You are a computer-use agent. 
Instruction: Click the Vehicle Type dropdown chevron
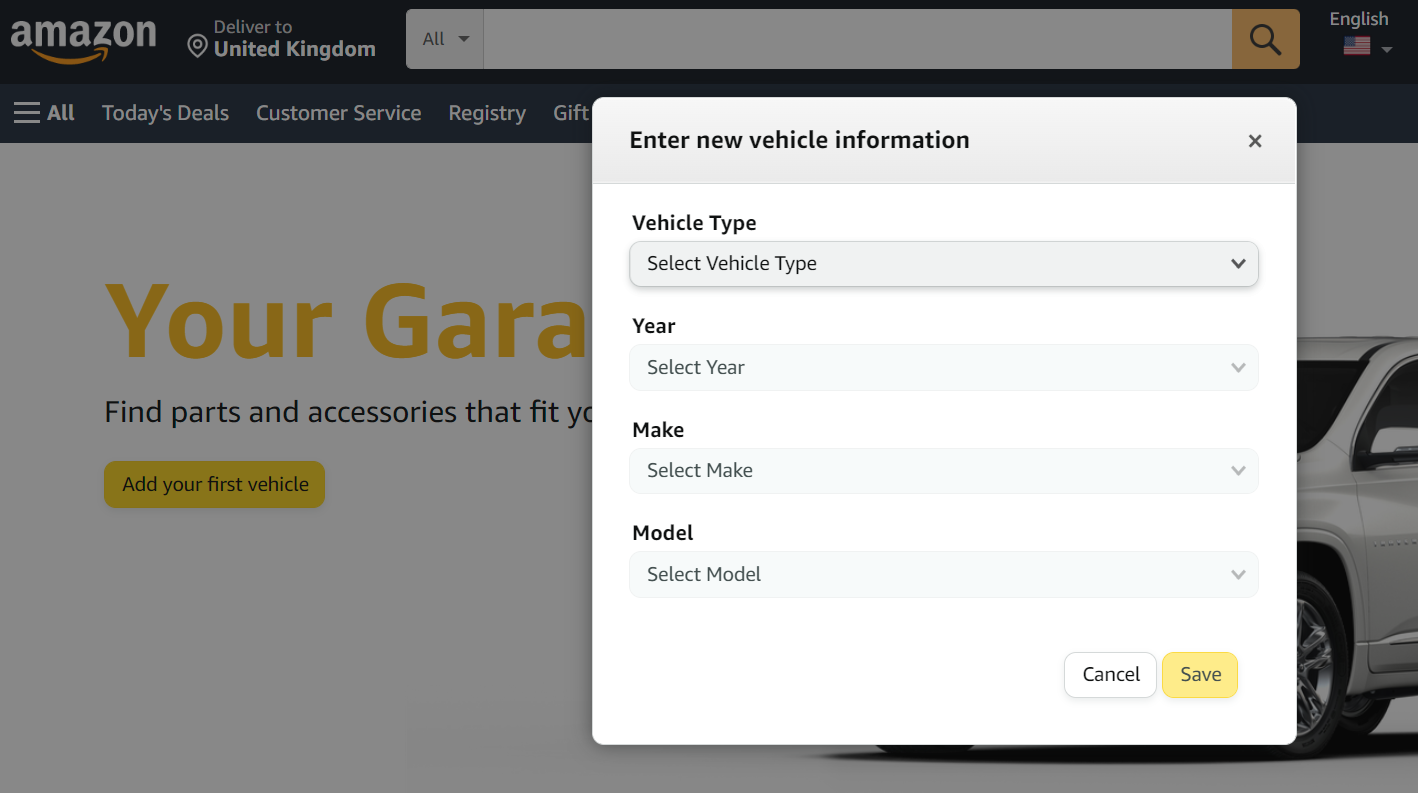pos(1238,264)
